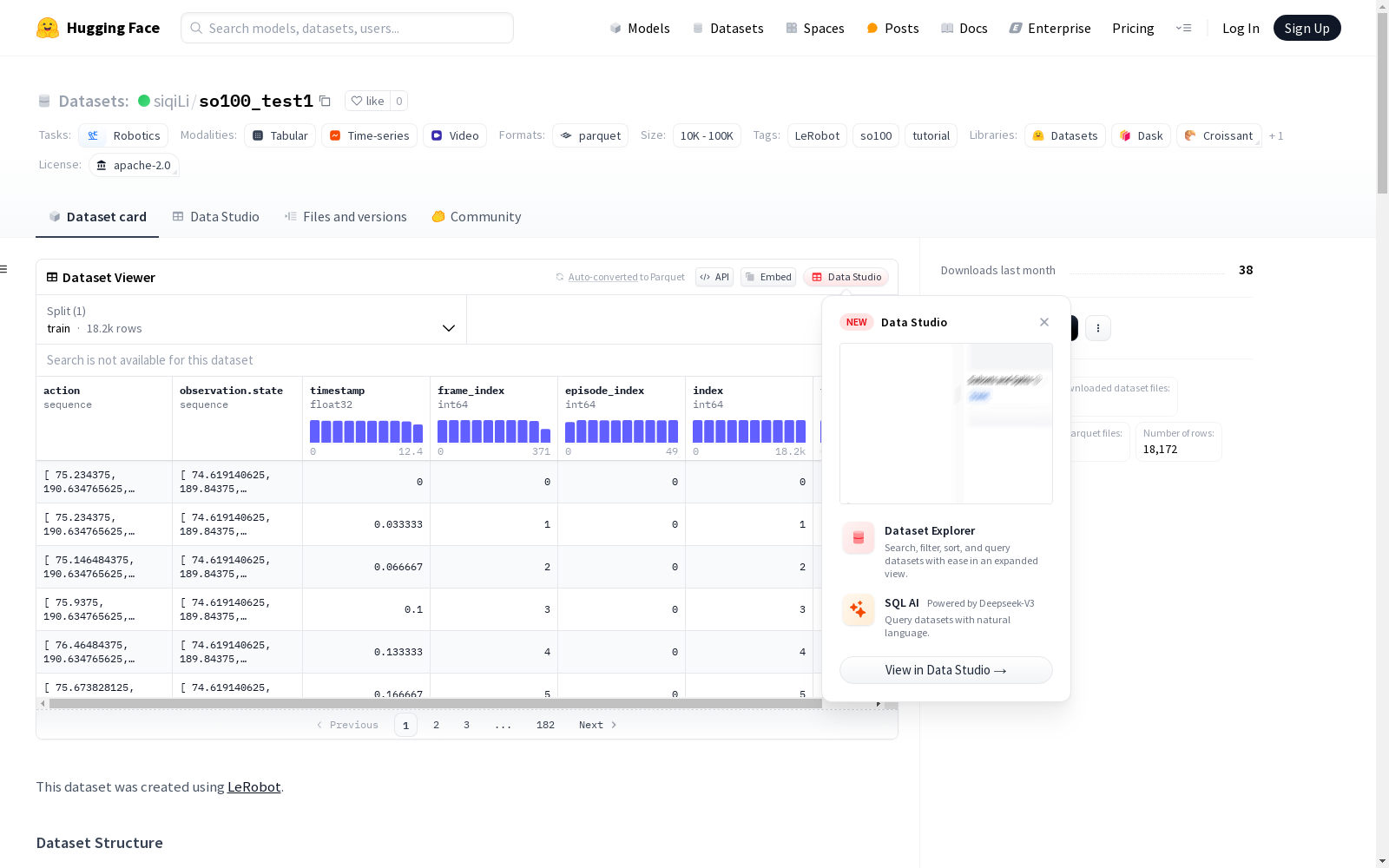Viewport: 1389px width, 868px height.
Task: Click Next page in pagination
Action: coord(597,725)
